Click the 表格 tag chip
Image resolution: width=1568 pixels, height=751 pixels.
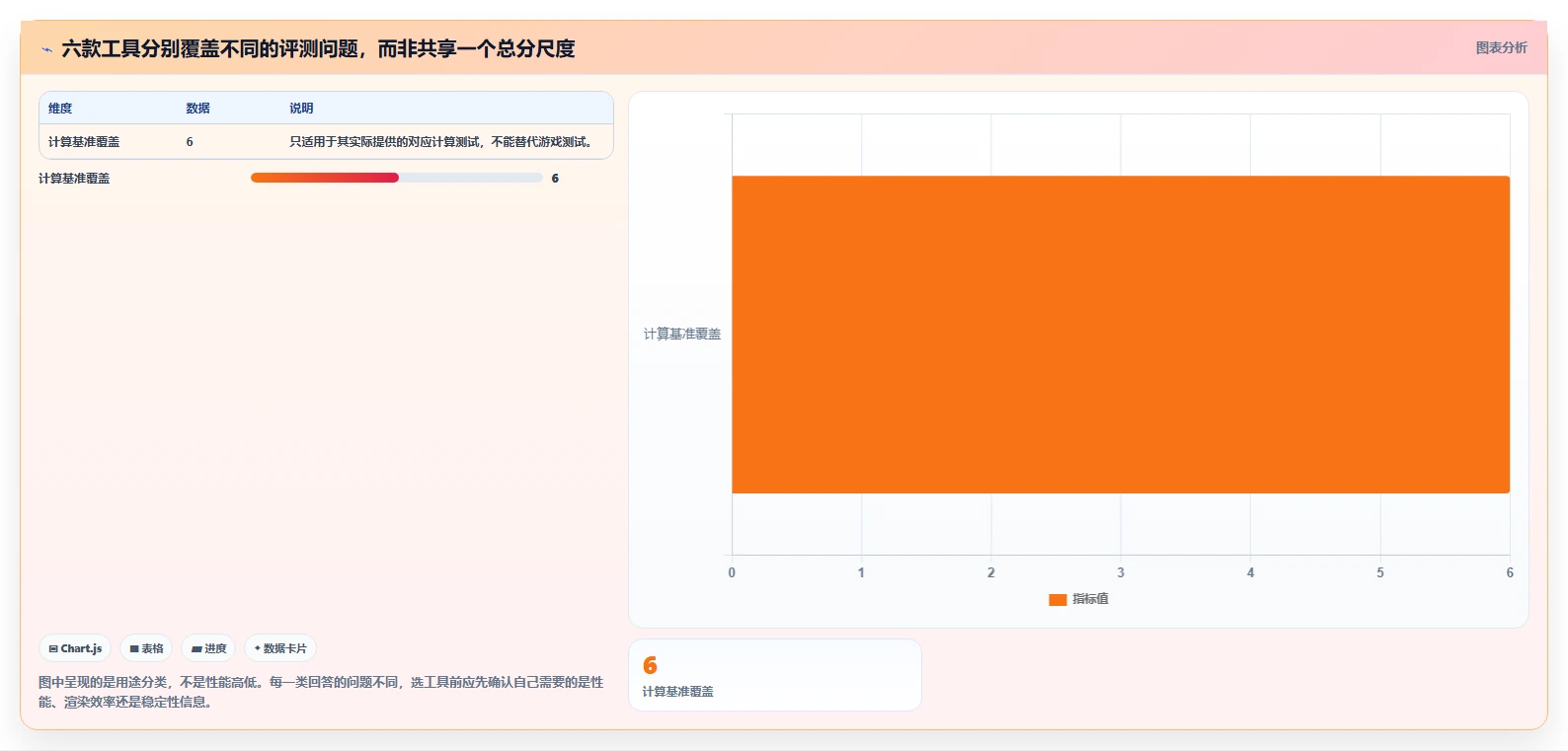point(146,648)
